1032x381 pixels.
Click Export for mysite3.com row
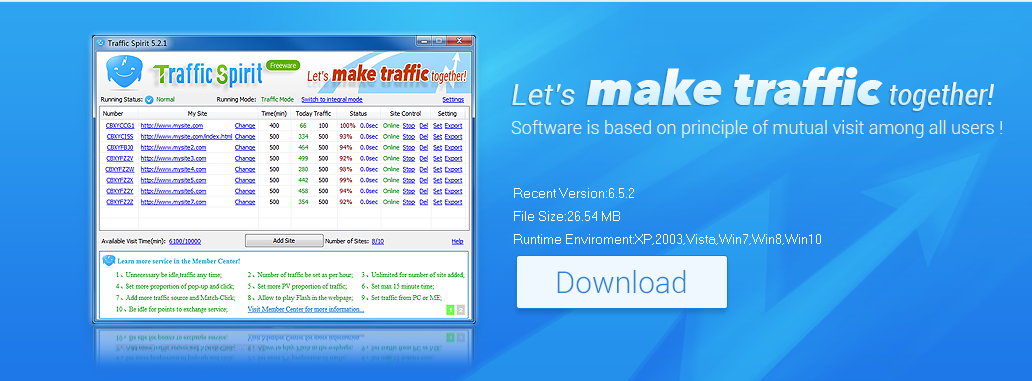click(x=453, y=158)
